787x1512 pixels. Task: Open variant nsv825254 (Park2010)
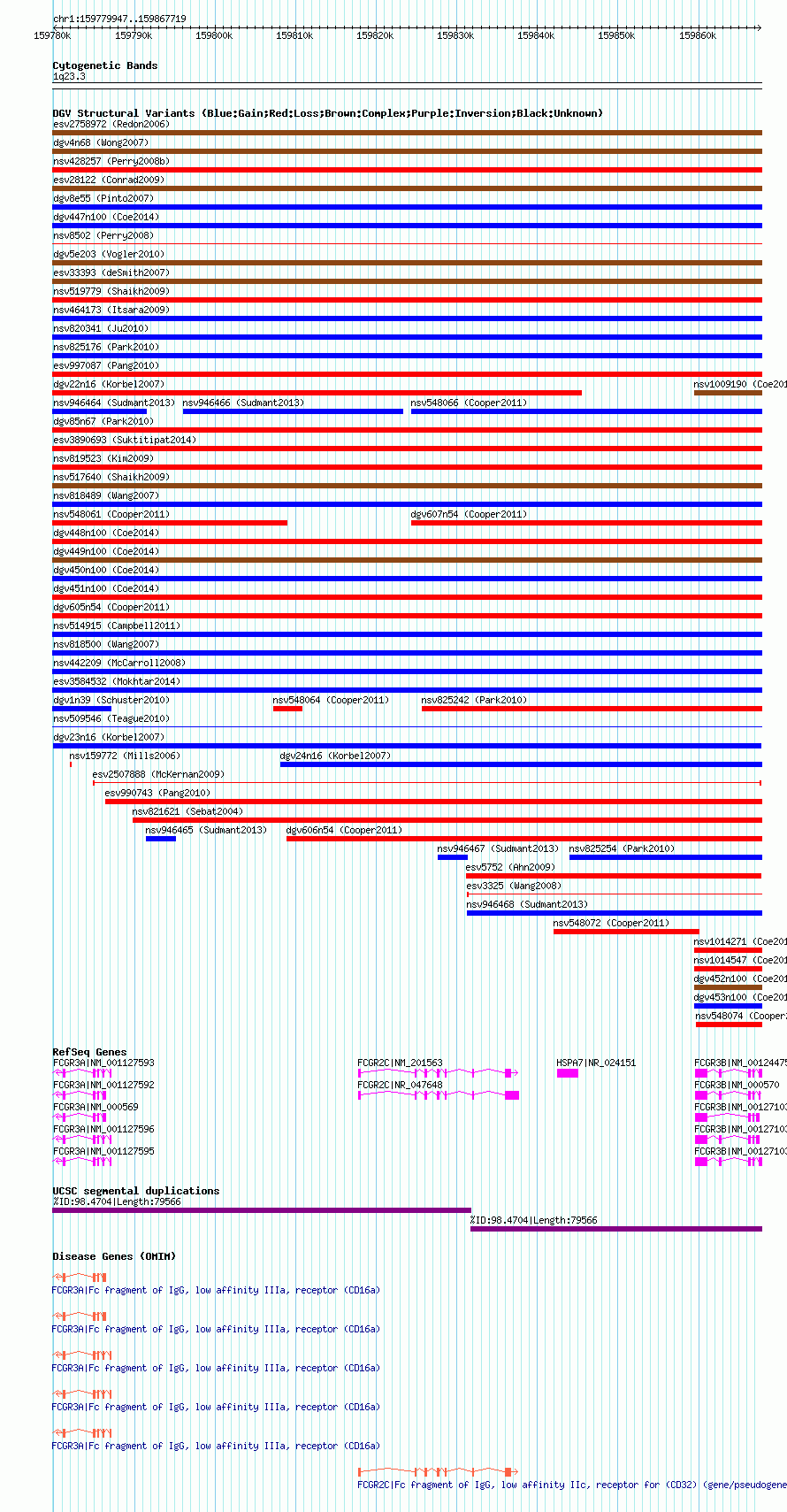[622, 848]
